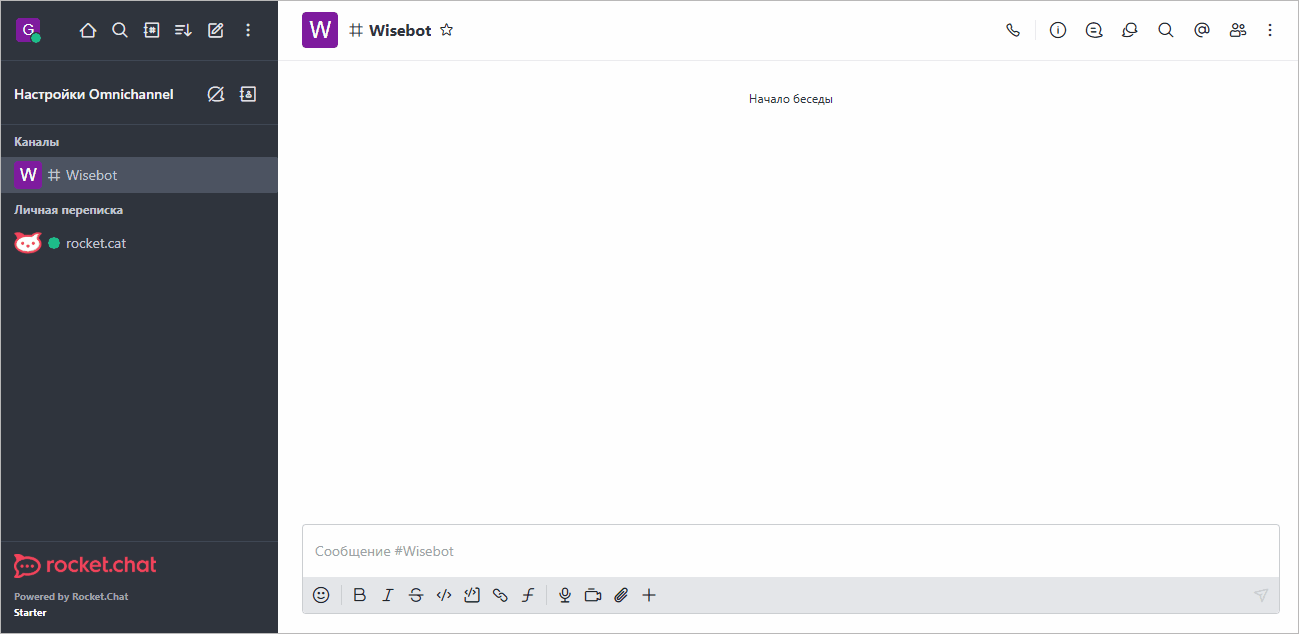
Task: Open room header kebab menu
Action: tap(1270, 30)
